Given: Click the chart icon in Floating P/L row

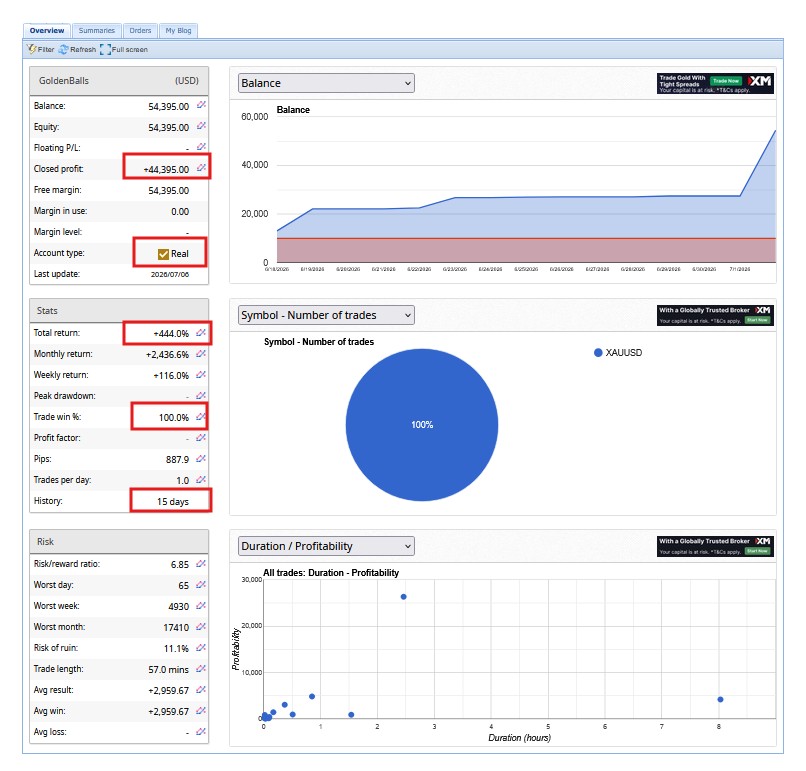Looking at the screenshot, I should [201, 147].
